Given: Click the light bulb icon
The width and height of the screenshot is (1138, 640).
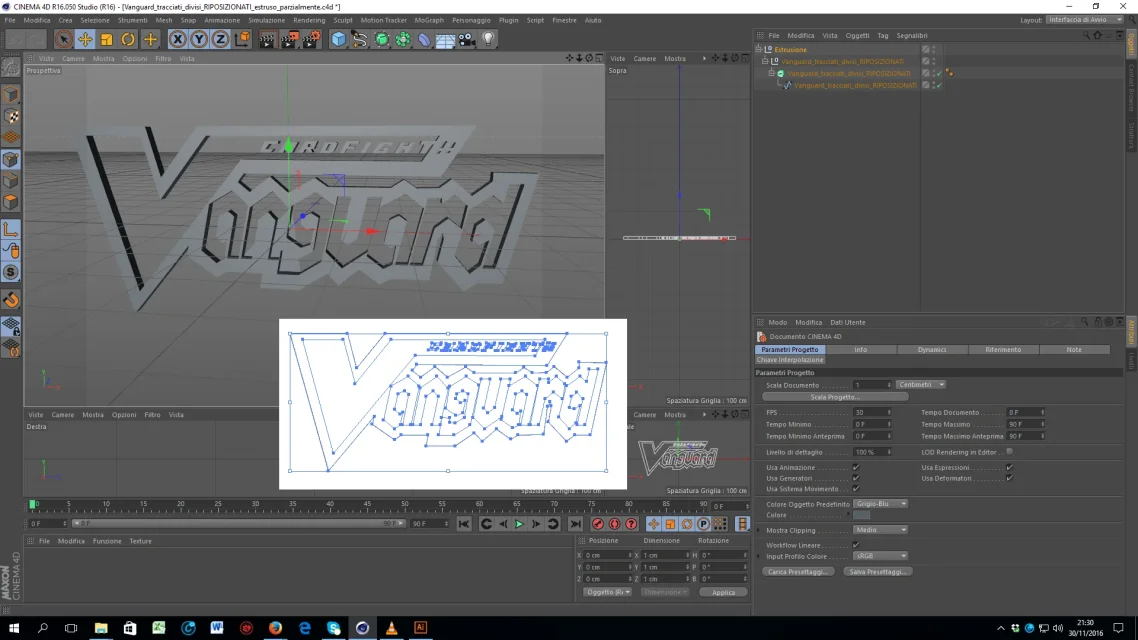Looking at the screenshot, I should 488,39.
